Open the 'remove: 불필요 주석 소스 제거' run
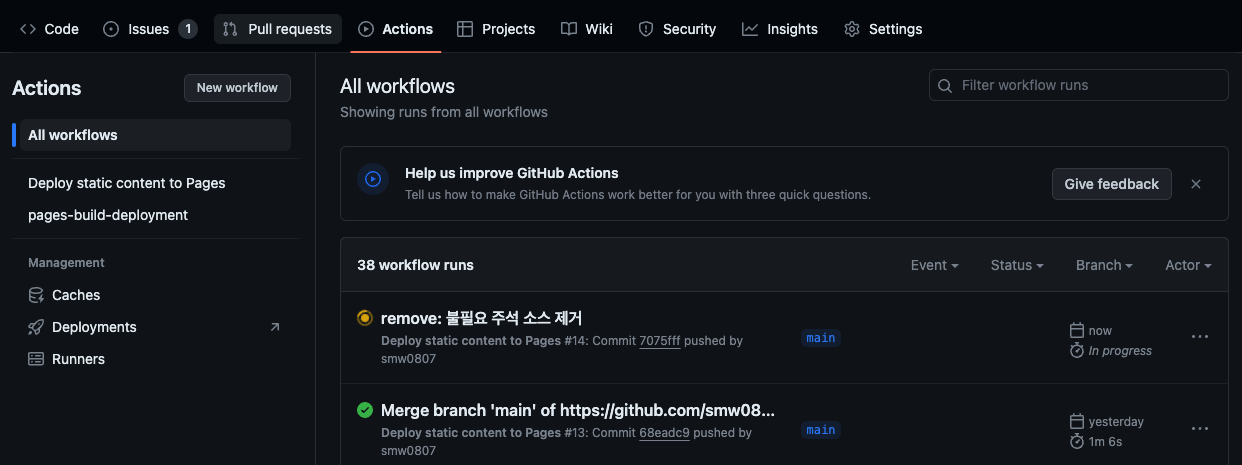 coord(482,318)
